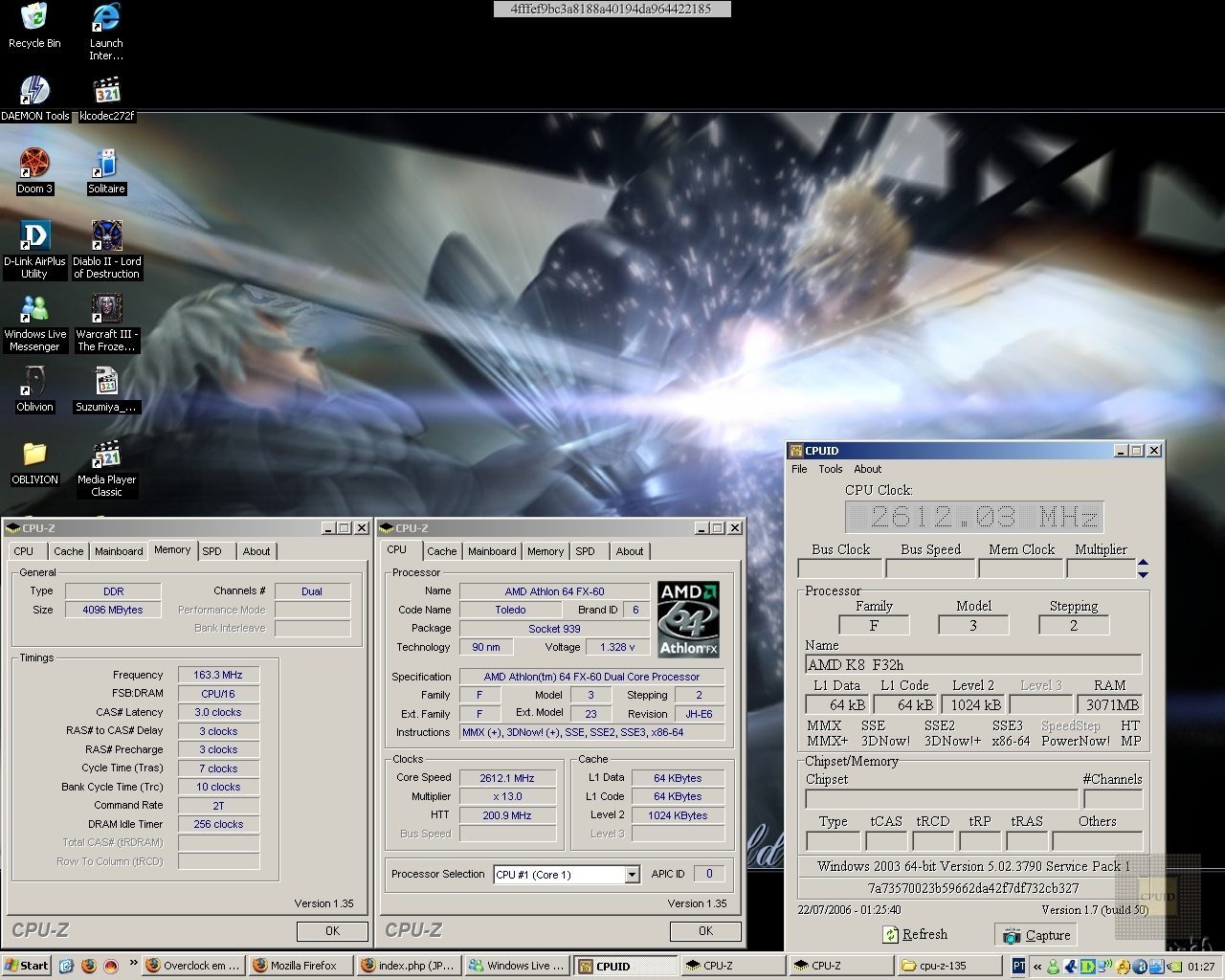
Task: Click the Show Desktop quick launch icon
Action: (66, 966)
